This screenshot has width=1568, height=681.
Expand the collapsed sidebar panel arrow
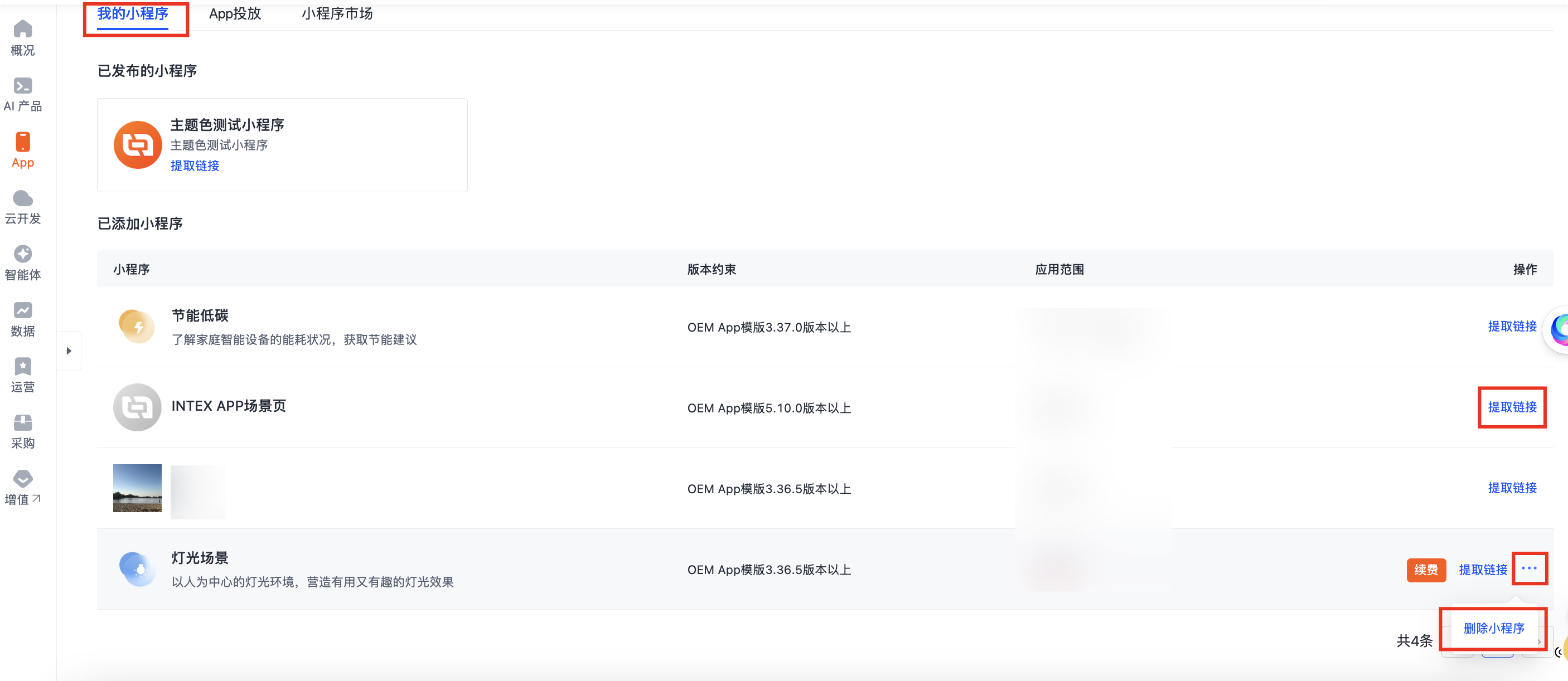(69, 351)
